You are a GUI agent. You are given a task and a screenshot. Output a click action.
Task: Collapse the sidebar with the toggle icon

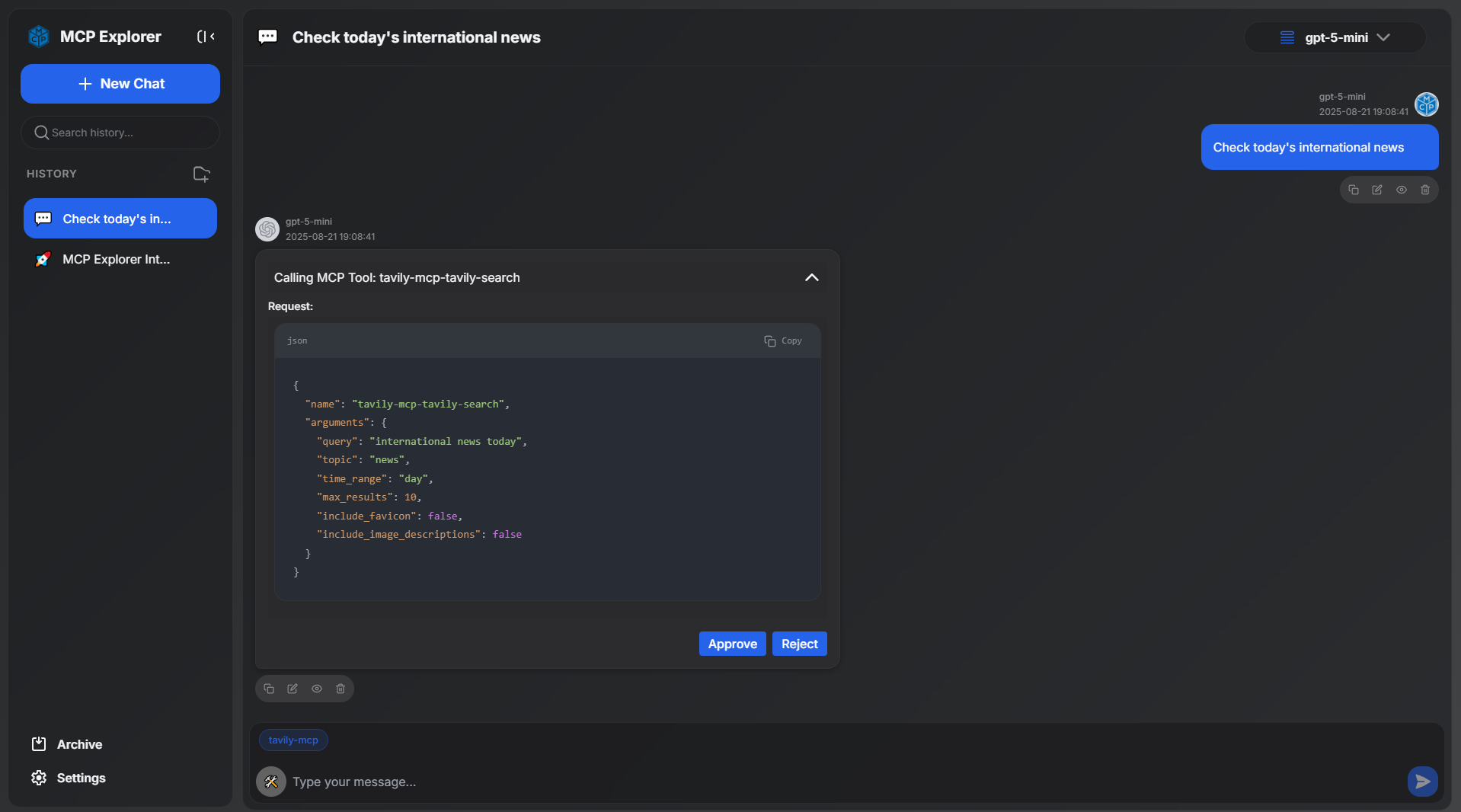coord(206,37)
